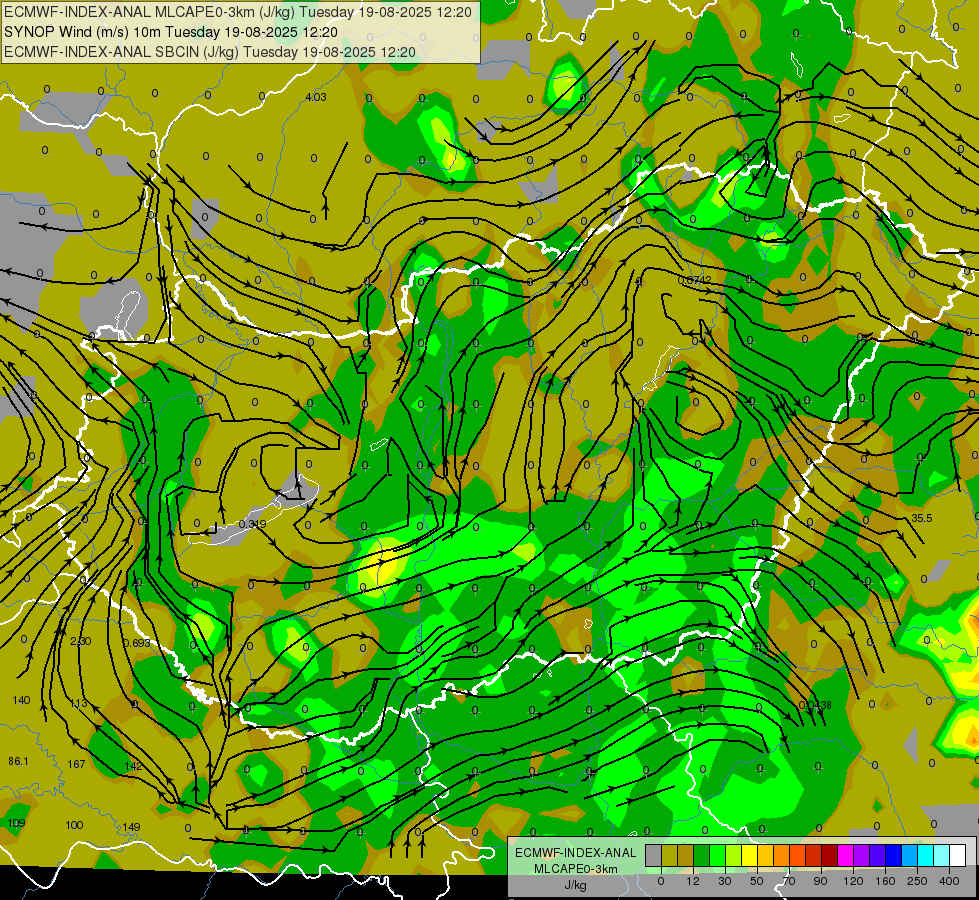Click the legend tick value 120

853,881
